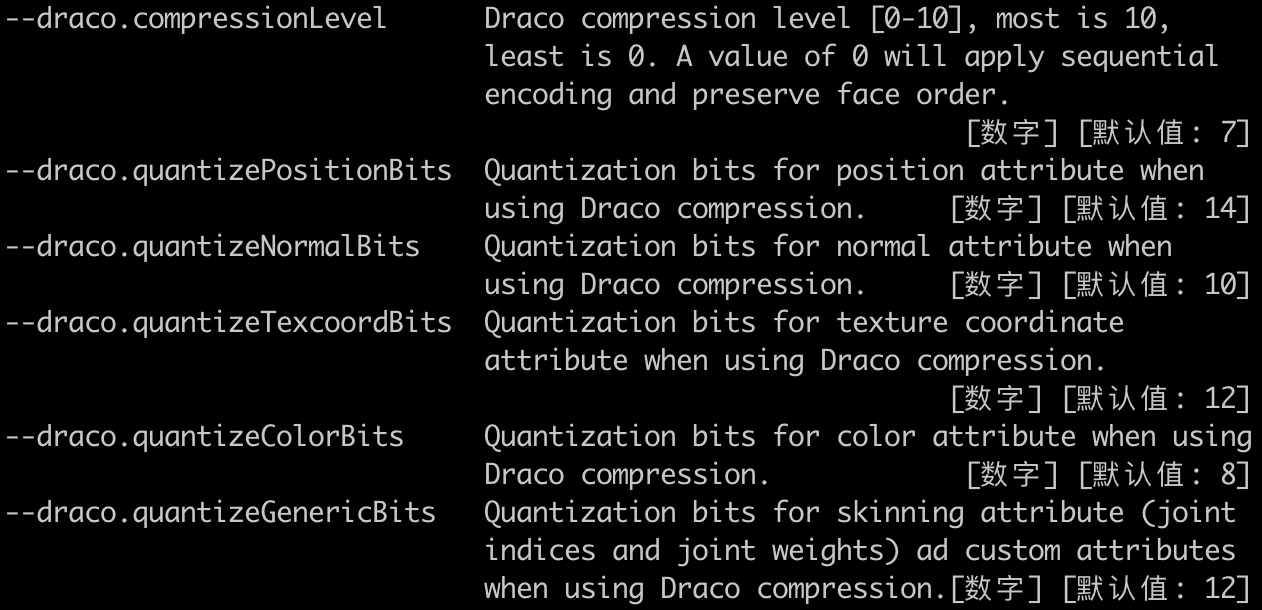
Task: Click the --draco.quantizeGenericBits flag name
Action: tap(221, 513)
